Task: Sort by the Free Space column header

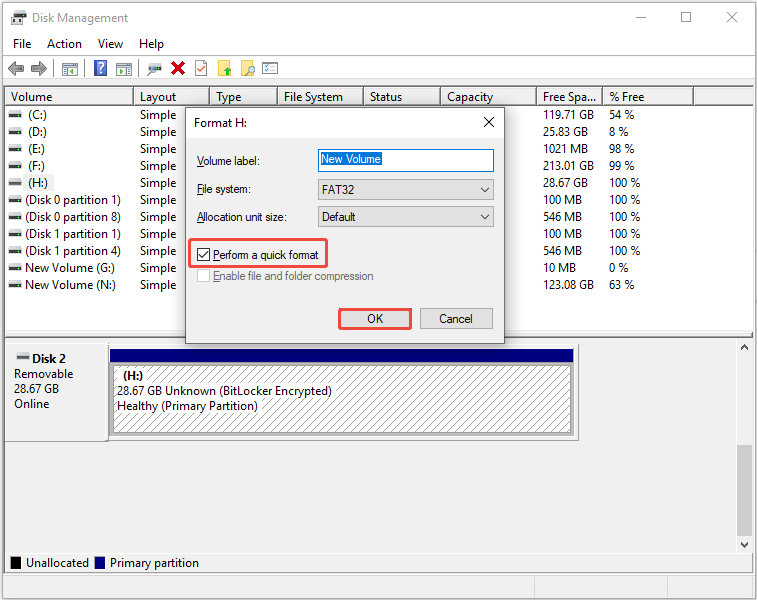Action: point(570,97)
